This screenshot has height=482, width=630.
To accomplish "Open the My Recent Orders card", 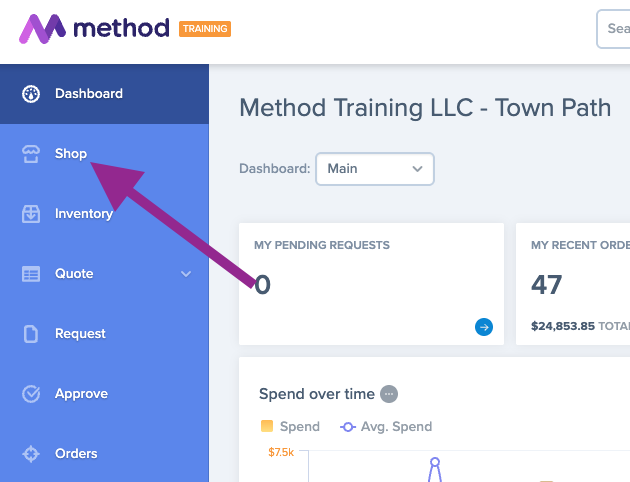I will [573, 284].
